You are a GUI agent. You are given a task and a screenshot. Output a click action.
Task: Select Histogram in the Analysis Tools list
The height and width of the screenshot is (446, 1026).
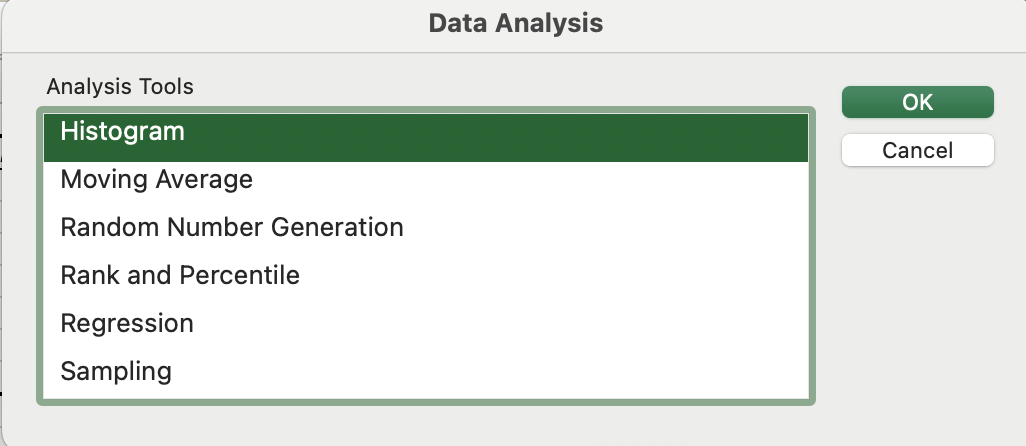point(123,132)
